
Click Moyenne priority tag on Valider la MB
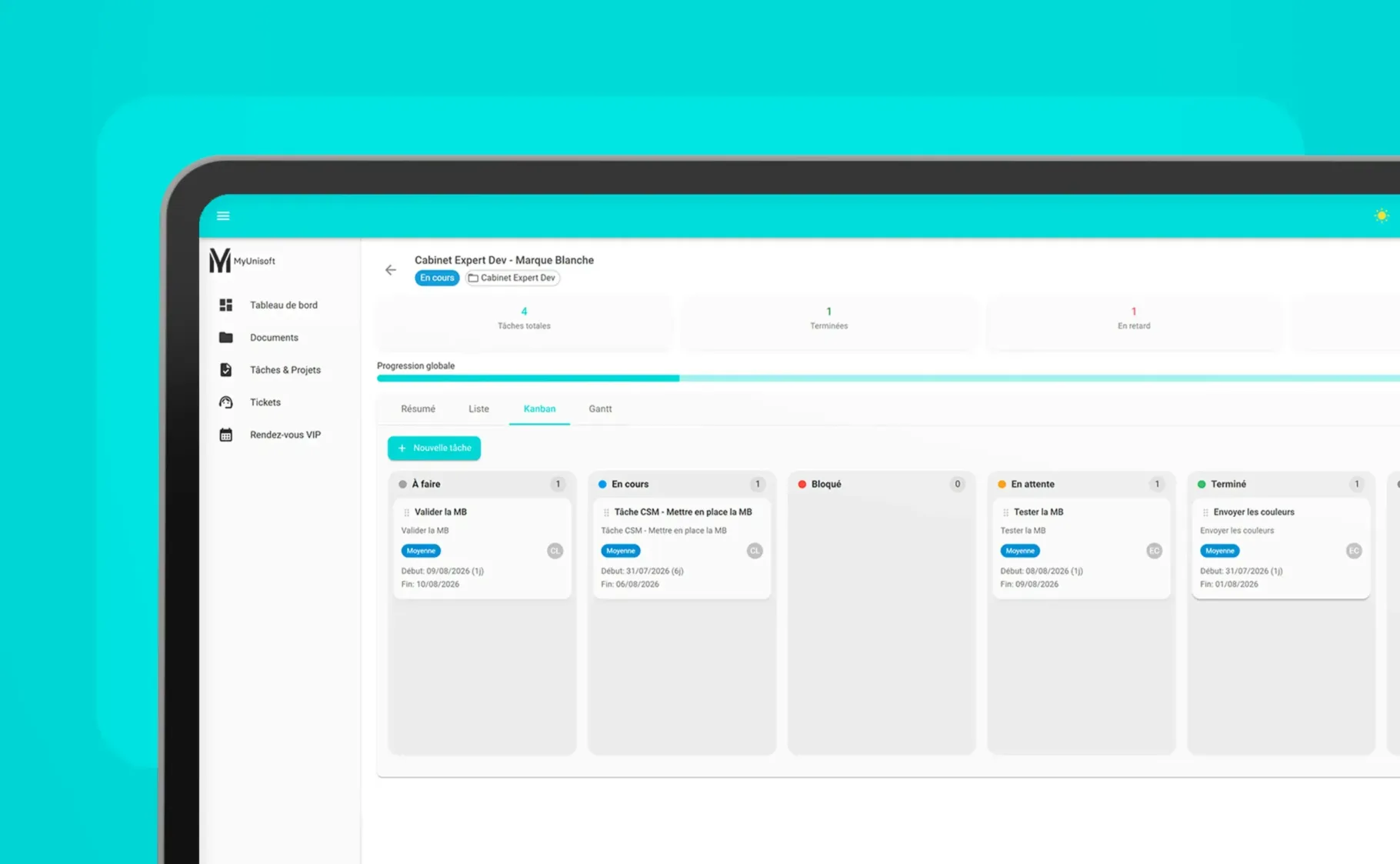[421, 551]
